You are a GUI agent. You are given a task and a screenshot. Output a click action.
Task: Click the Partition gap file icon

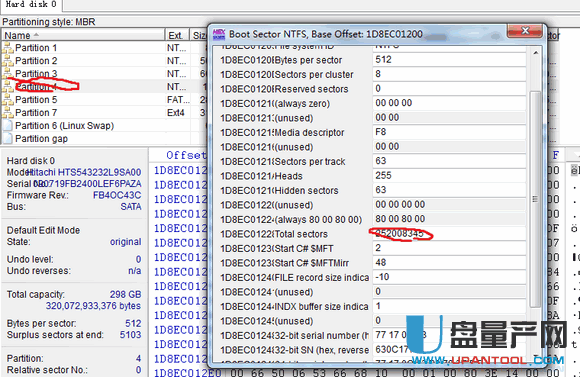tap(8, 139)
